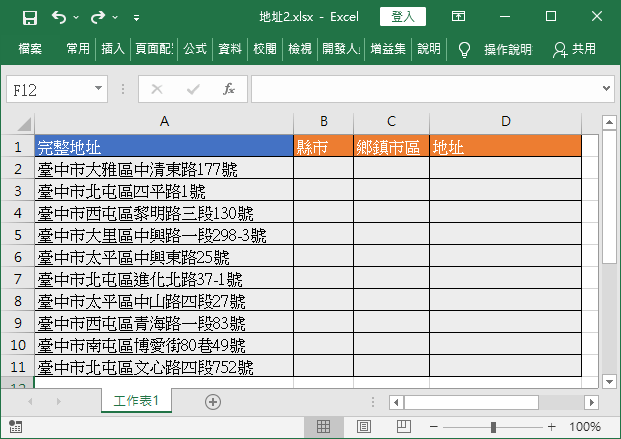Select the 鄉鎮市區 header cell
The height and width of the screenshot is (439, 621).
coord(391,146)
